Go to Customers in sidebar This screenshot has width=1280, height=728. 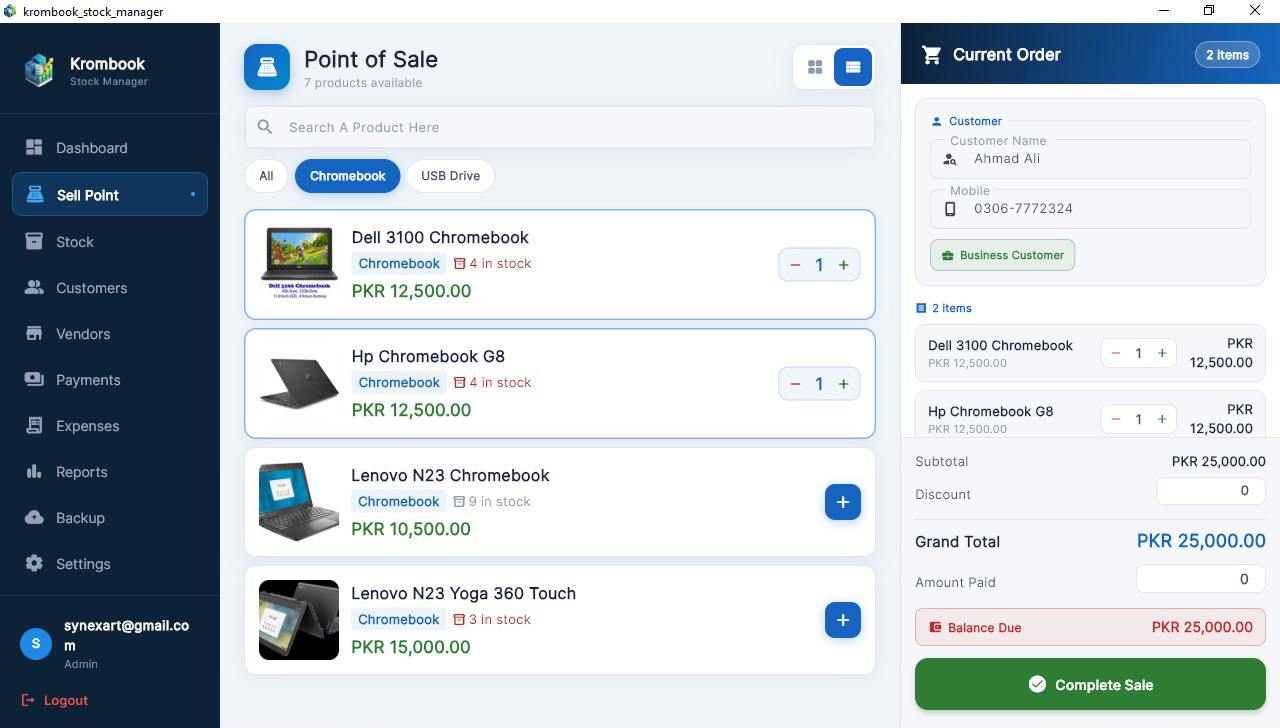click(91, 288)
